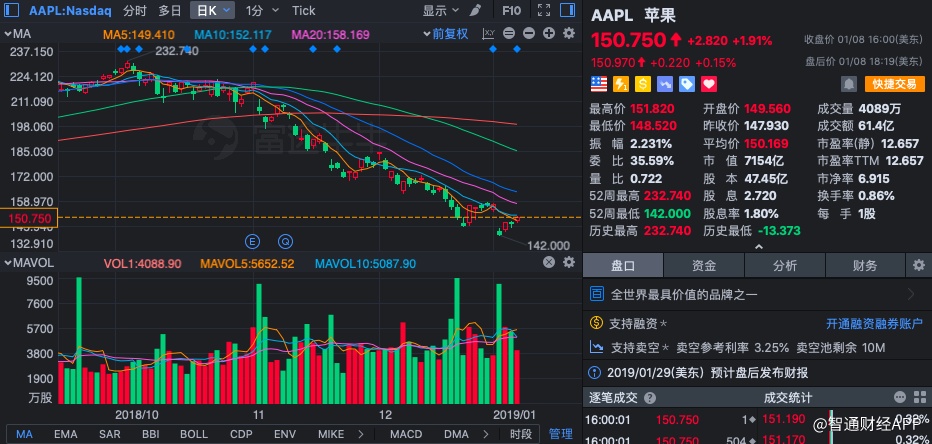Close the MAVOL volume indicator panel
932x444 pixels.
(x=549, y=262)
